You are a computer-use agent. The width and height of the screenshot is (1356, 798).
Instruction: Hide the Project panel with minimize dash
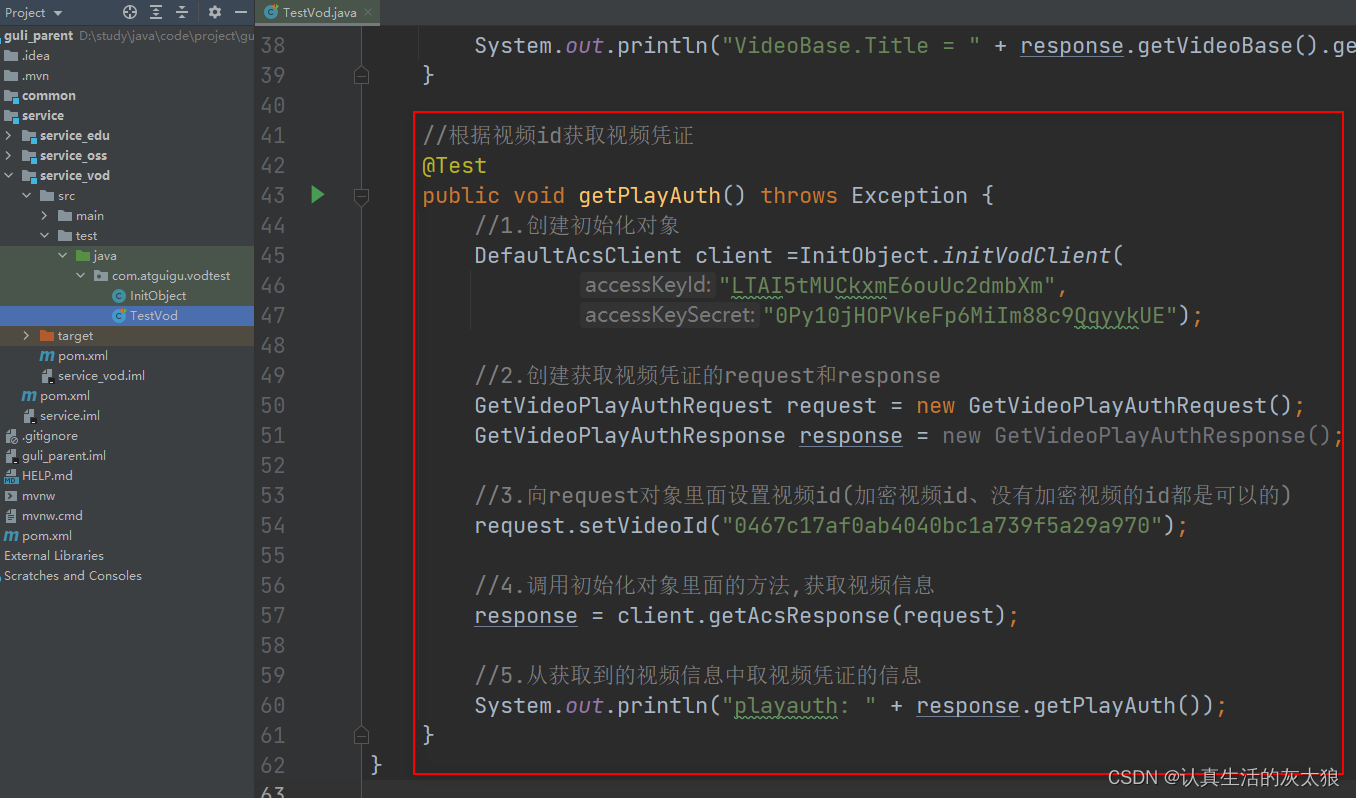(241, 12)
